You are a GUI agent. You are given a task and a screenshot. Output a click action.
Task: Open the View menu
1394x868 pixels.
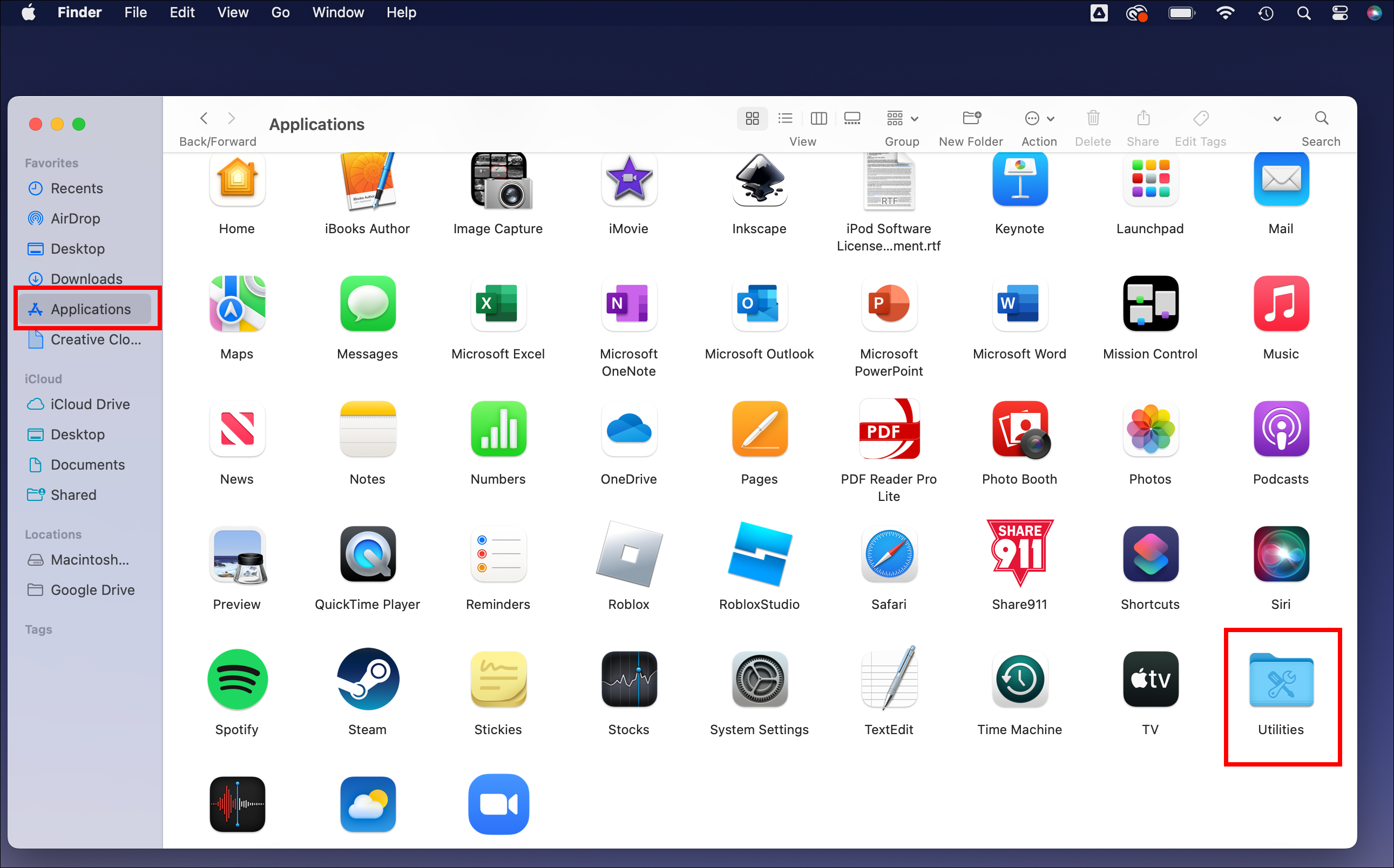click(233, 12)
